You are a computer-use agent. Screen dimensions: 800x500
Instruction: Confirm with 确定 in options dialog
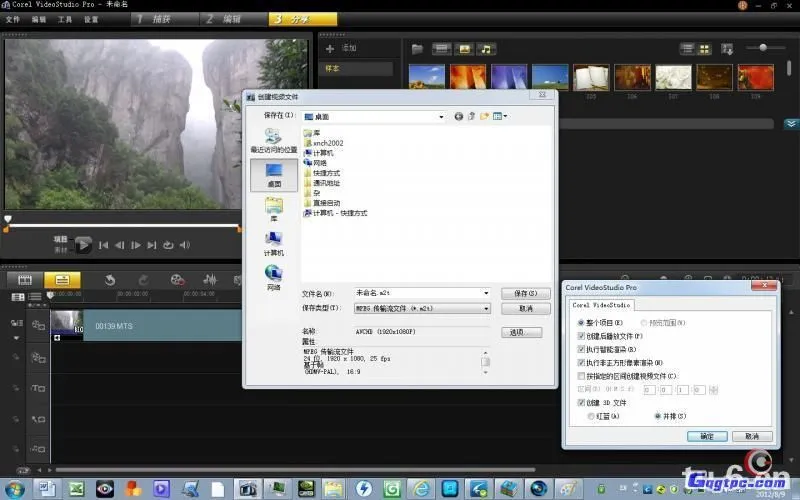click(x=707, y=436)
